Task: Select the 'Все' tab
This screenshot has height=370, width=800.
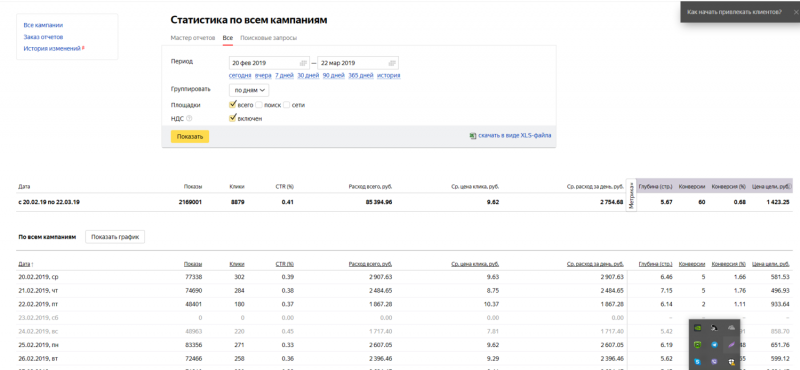Action: [228, 38]
